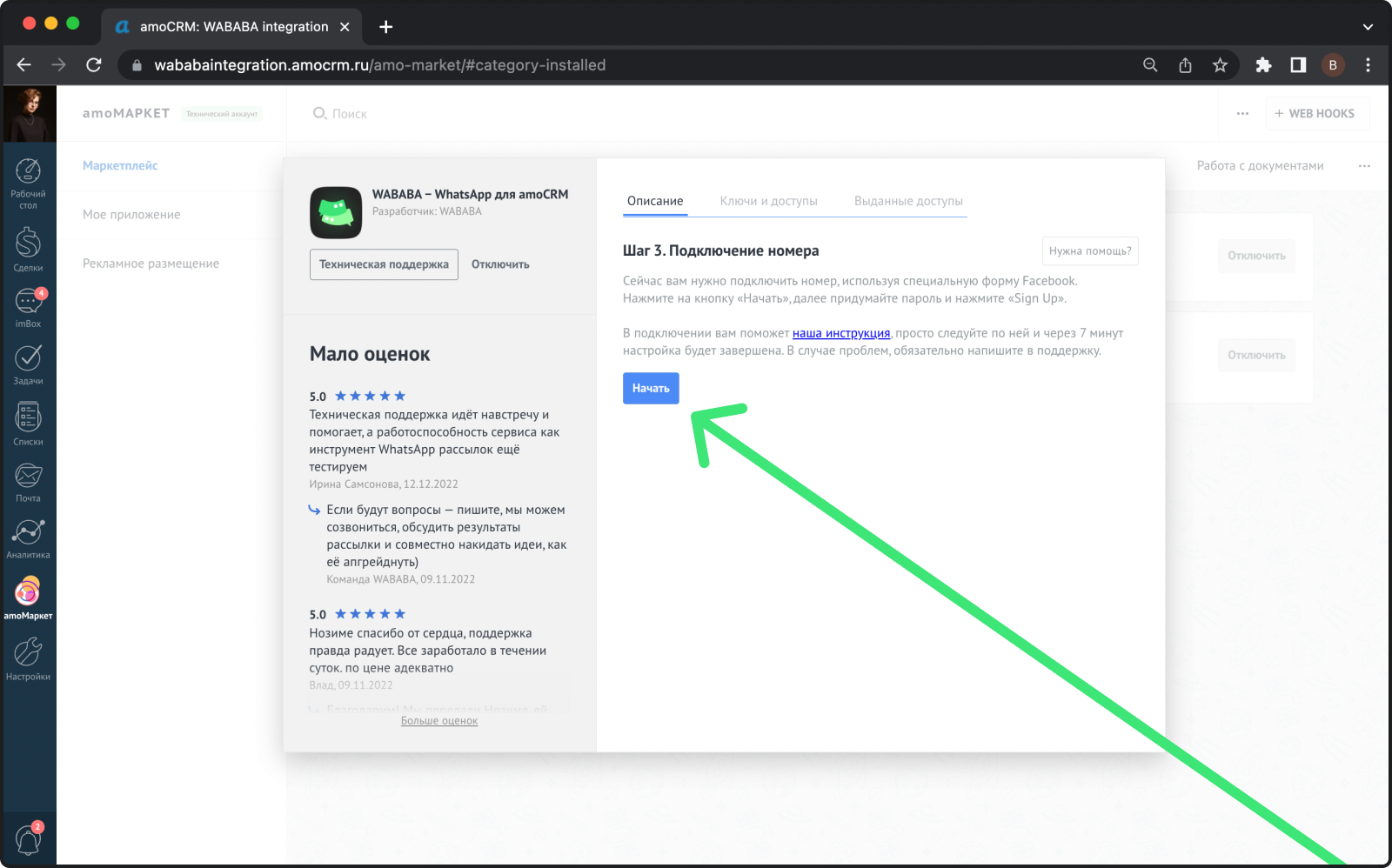Open the browser extensions puzzle icon
This screenshot has height=868, width=1392.
1263,65
